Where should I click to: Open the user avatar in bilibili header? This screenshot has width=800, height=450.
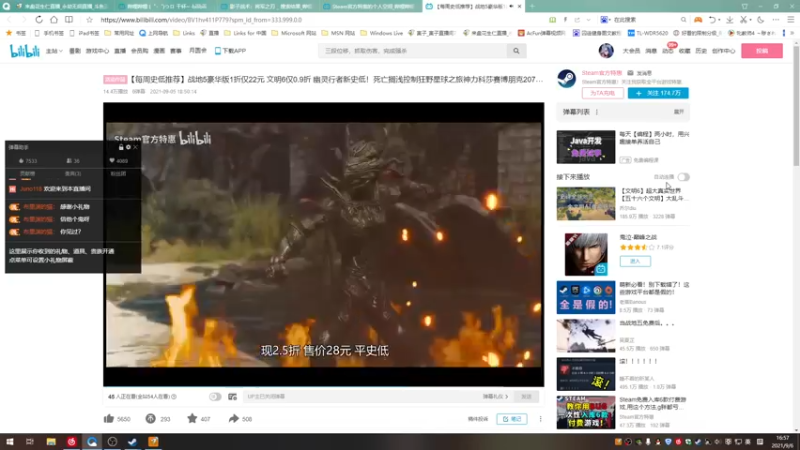(x=606, y=51)
